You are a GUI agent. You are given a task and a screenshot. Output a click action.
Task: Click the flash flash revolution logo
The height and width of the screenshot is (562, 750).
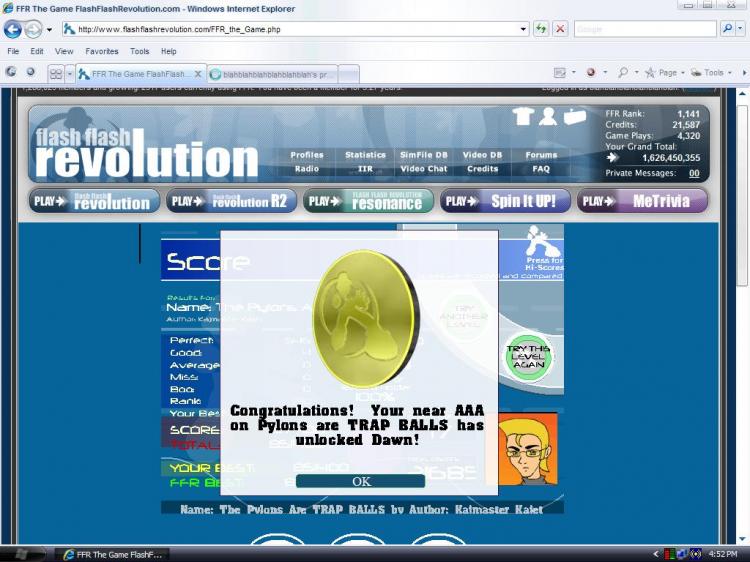pyautogui.click(x=147, y=153)
